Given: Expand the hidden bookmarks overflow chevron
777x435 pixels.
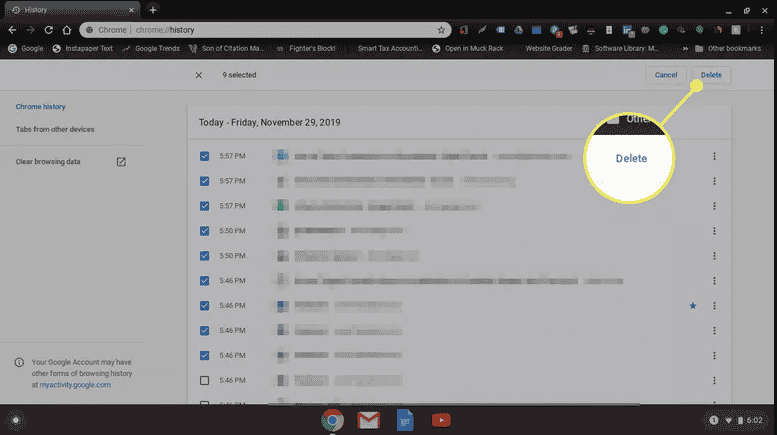Looking at the screenshot, I should 685,49.
